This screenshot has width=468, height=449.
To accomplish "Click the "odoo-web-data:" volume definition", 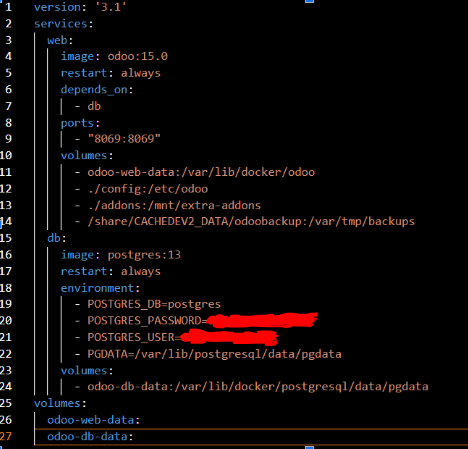I will [x=93, y=420].
